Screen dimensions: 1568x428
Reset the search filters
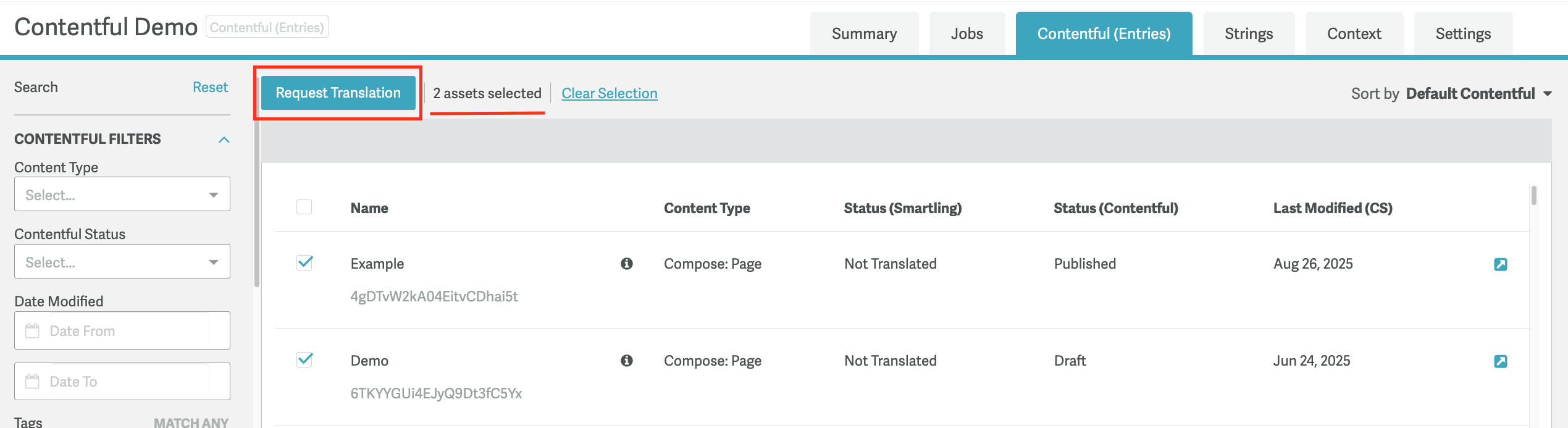click(x=210, y=87)
